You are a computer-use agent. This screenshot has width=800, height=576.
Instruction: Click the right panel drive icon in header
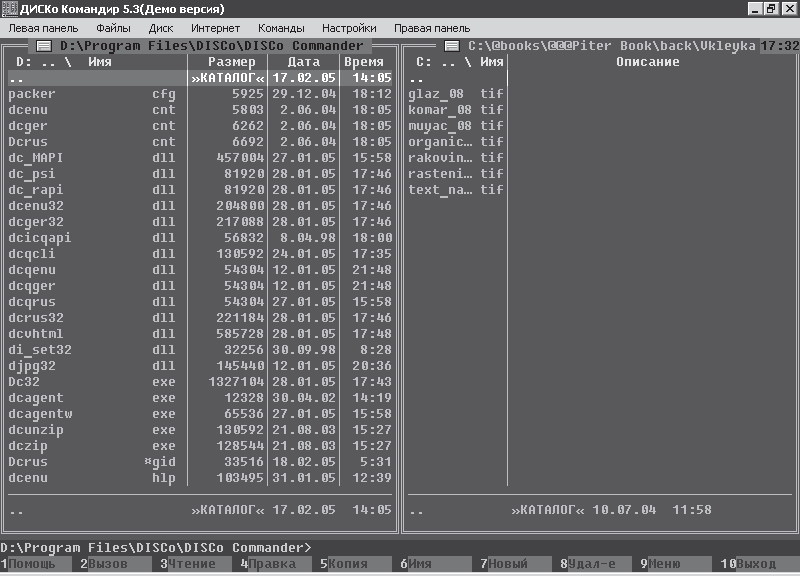(452, 46)
